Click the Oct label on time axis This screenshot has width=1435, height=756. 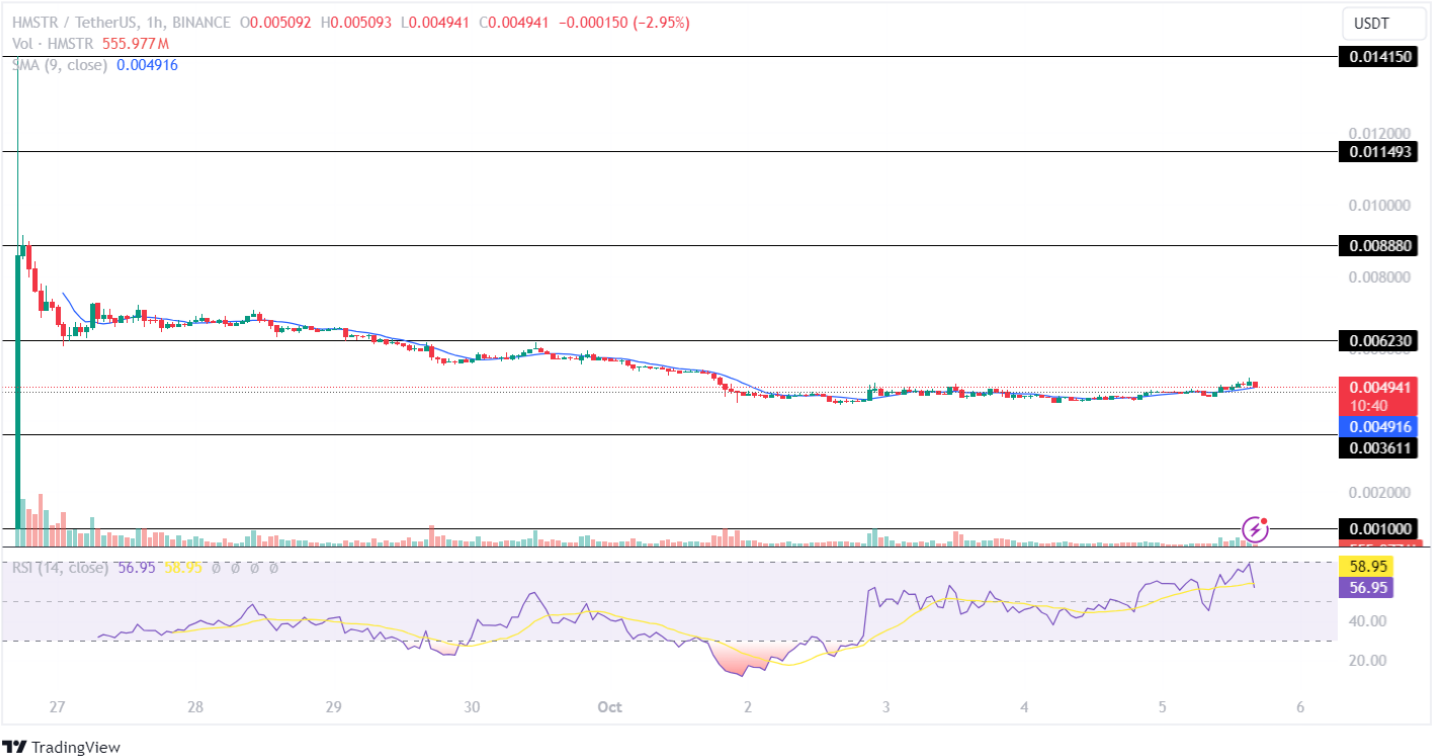tap(609, 707)
